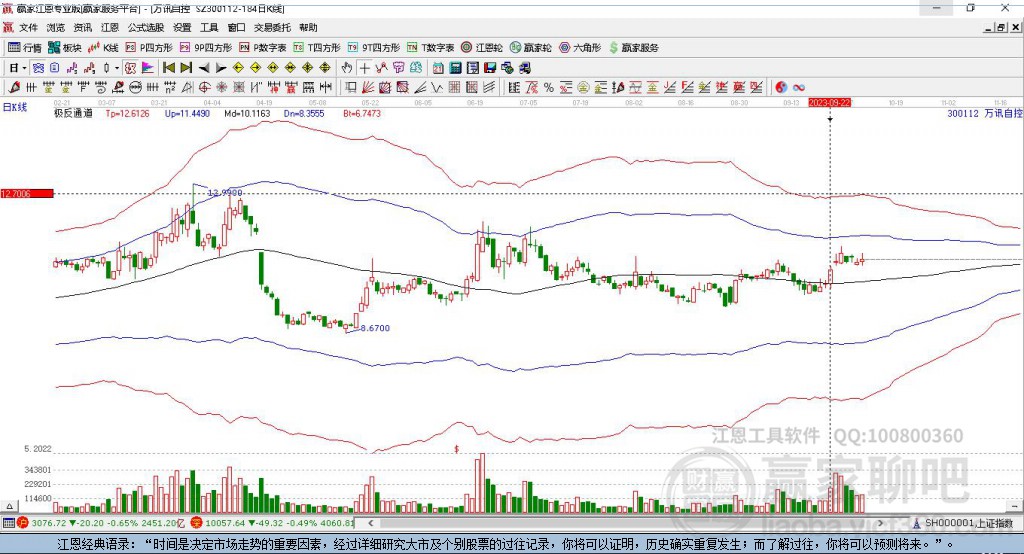Click the first yellow diamond arrow icon

238,68
